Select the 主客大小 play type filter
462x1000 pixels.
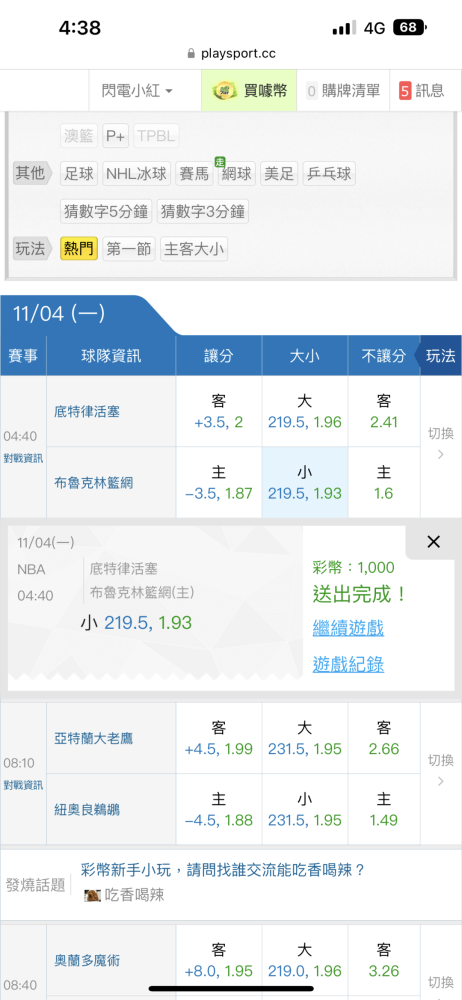194,249
